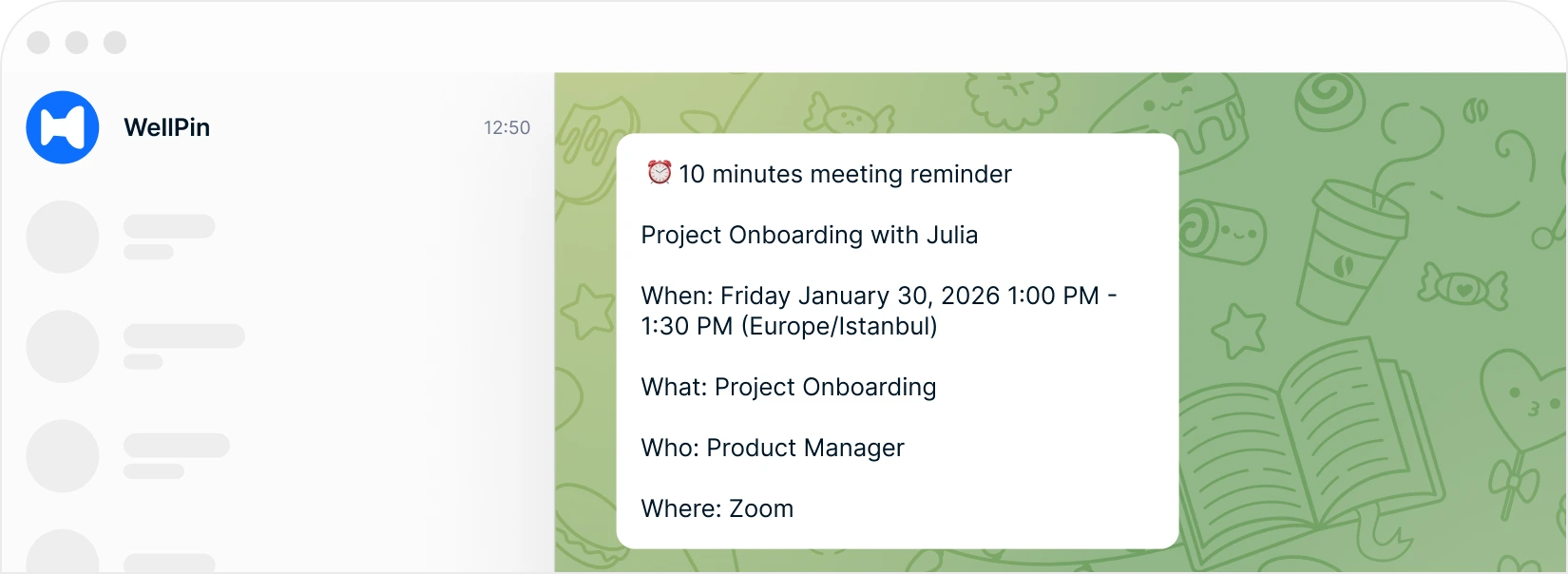1568x574 pixels.
Task: Click the alarm clock emoji icon
Action: tap(659, 173)
